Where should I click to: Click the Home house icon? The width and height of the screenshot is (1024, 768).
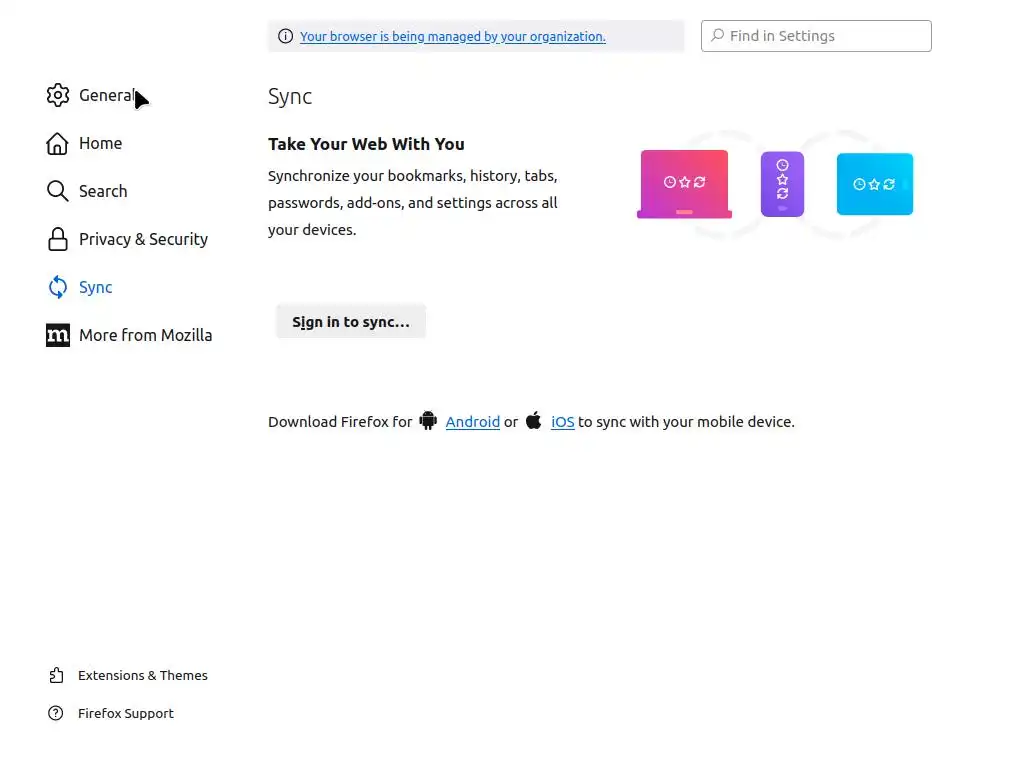point(57,144)
